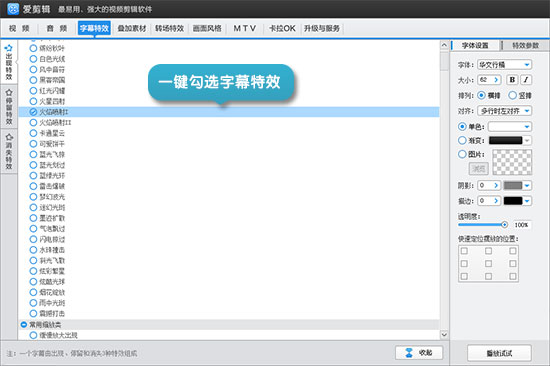Open the MTV tab
Screen dimensions: 550x366
coord(244,28)
